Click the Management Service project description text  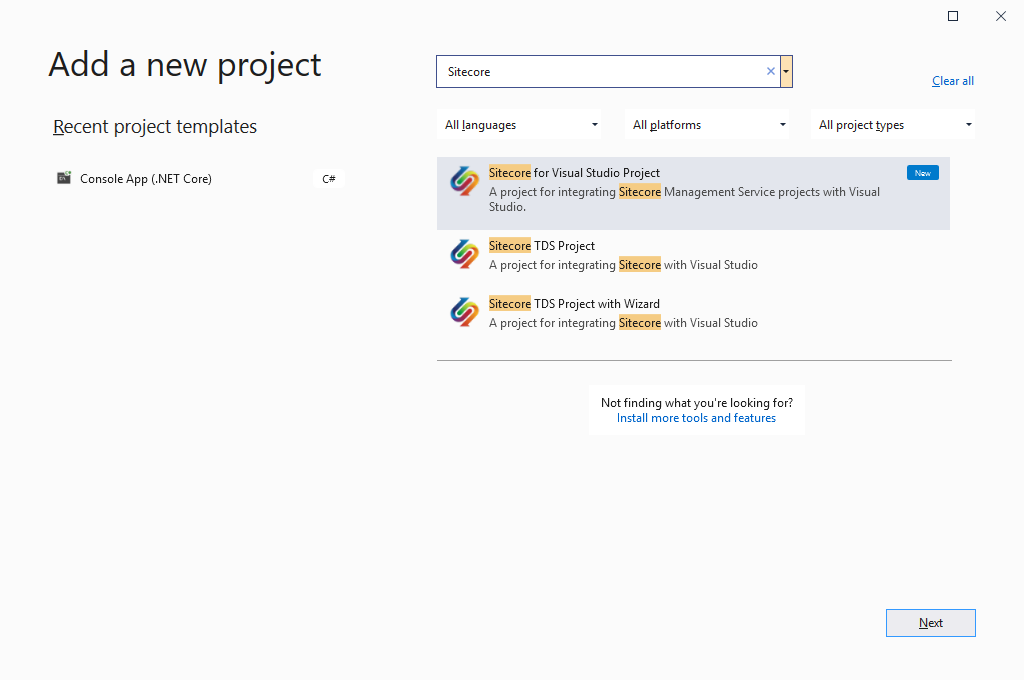coord(684,199)
